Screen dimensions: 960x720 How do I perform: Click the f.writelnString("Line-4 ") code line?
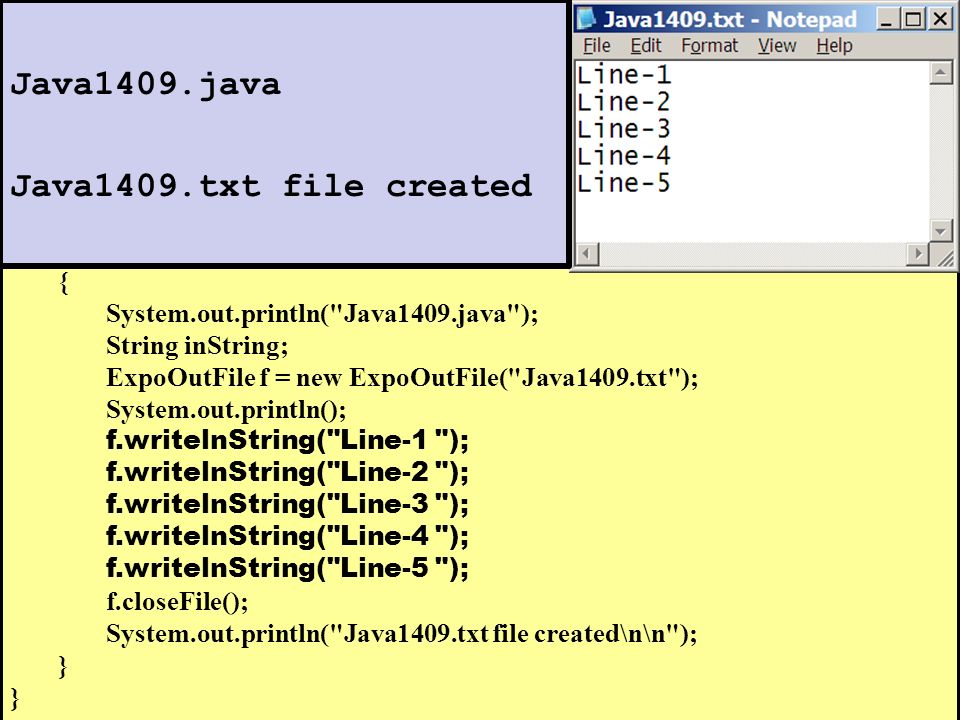click(287, 536)
